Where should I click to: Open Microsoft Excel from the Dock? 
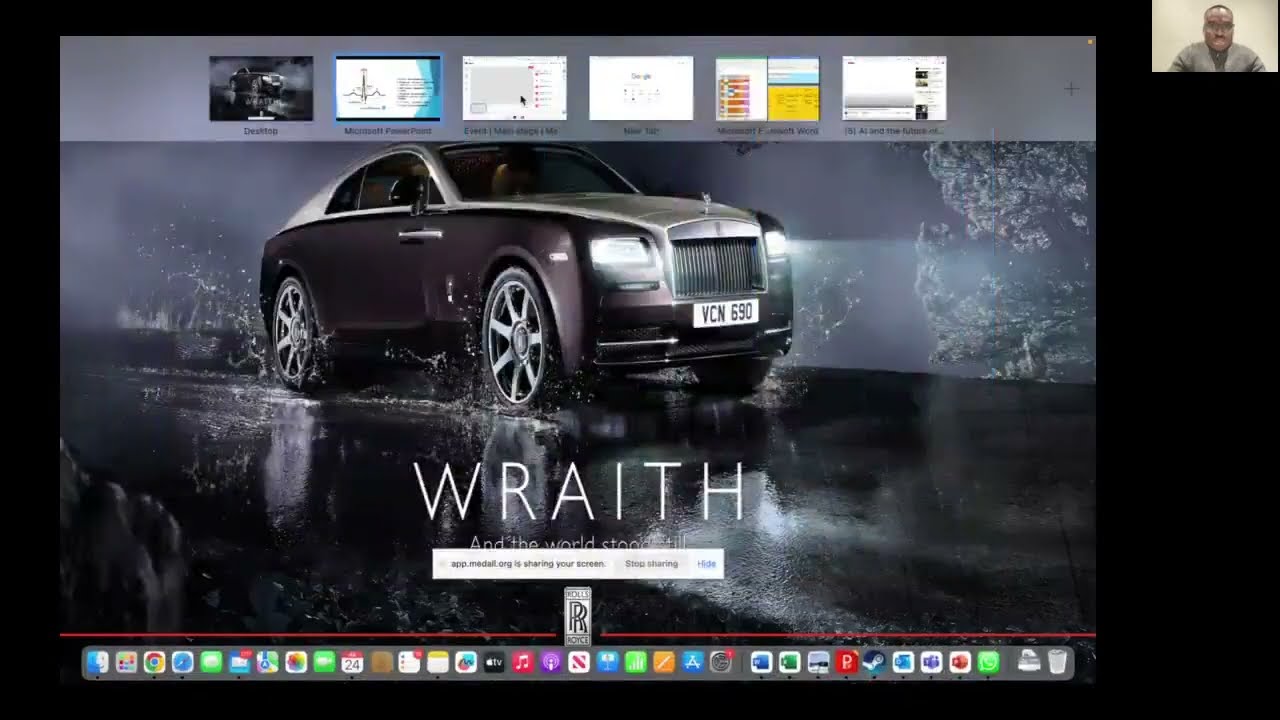(x=789, y=662)
